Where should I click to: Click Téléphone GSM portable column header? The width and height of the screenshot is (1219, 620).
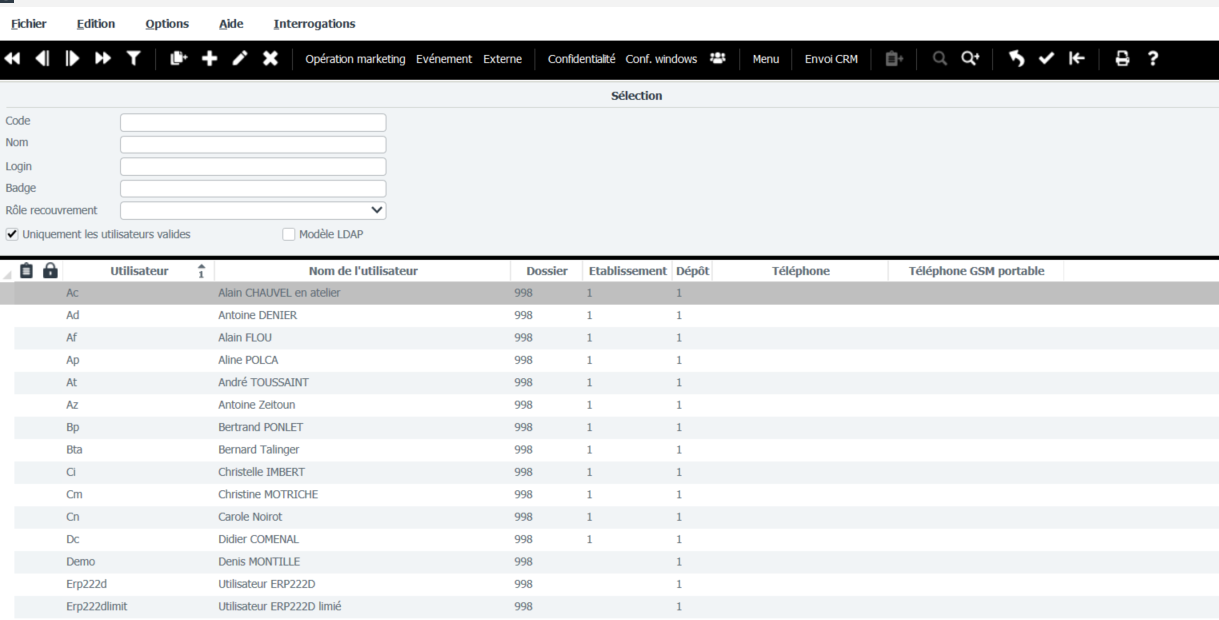tap(976, 271)
